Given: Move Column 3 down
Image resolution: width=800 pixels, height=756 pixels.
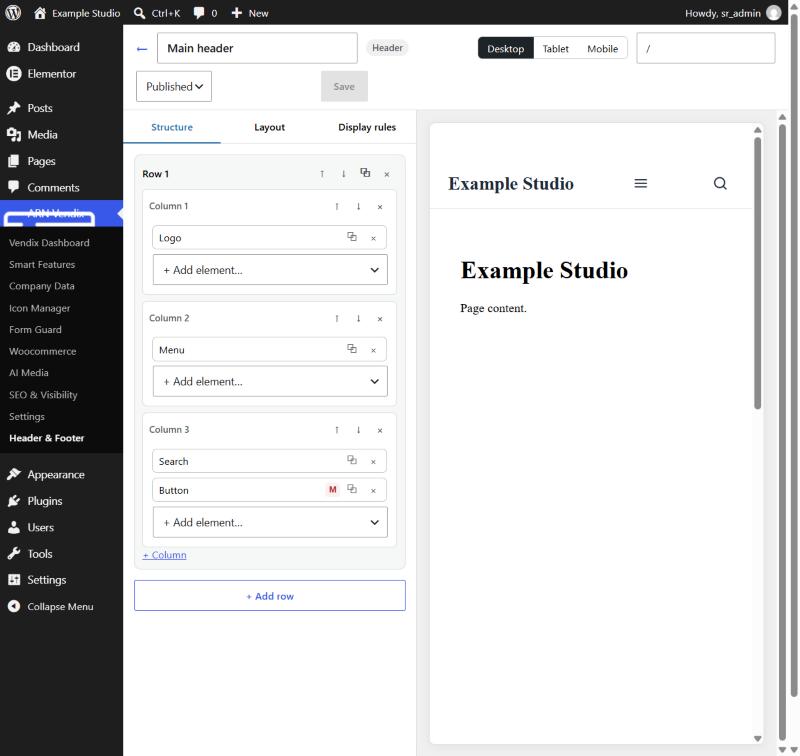Looking at the screenshot, I should 359,430.
